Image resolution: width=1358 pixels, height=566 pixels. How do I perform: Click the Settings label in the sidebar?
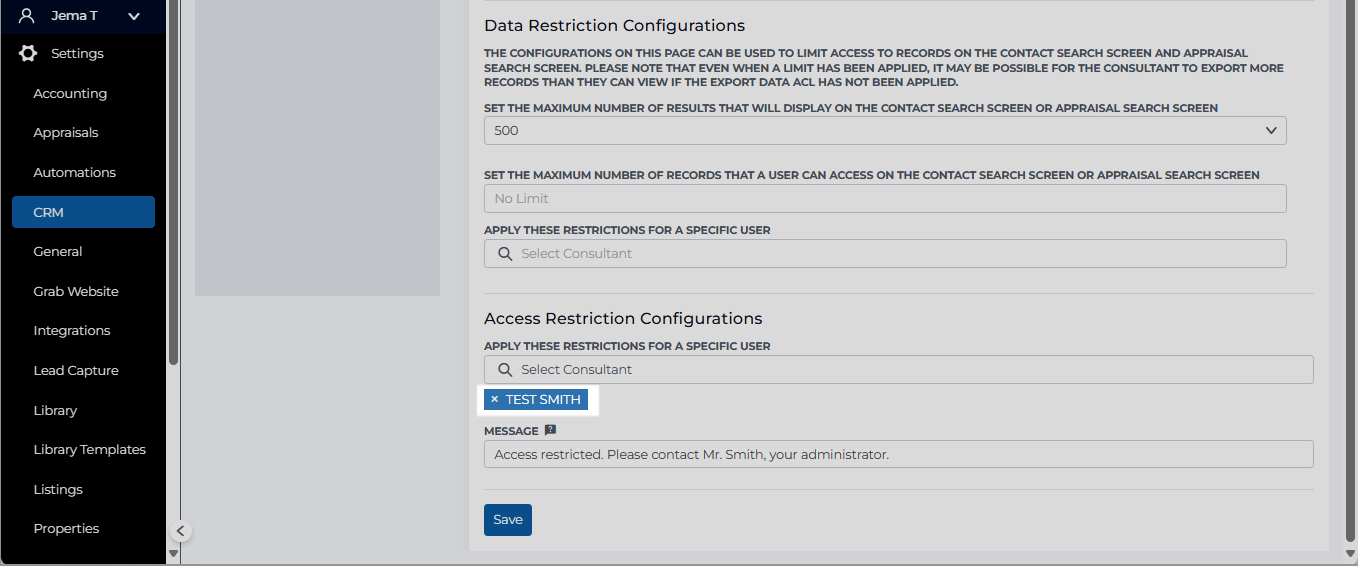[x=77, y=53]
